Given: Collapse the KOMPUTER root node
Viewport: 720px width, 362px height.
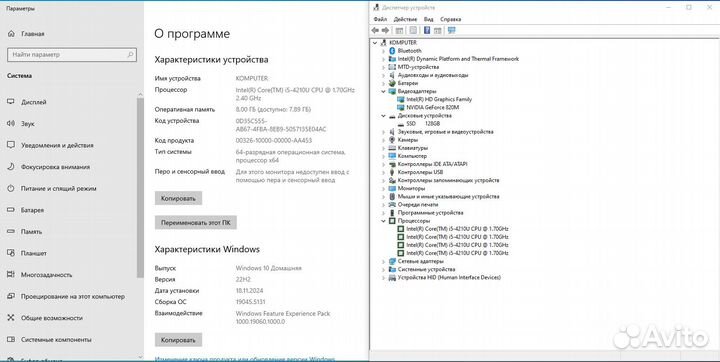Looking at the screenshot, I should (375, 43).
